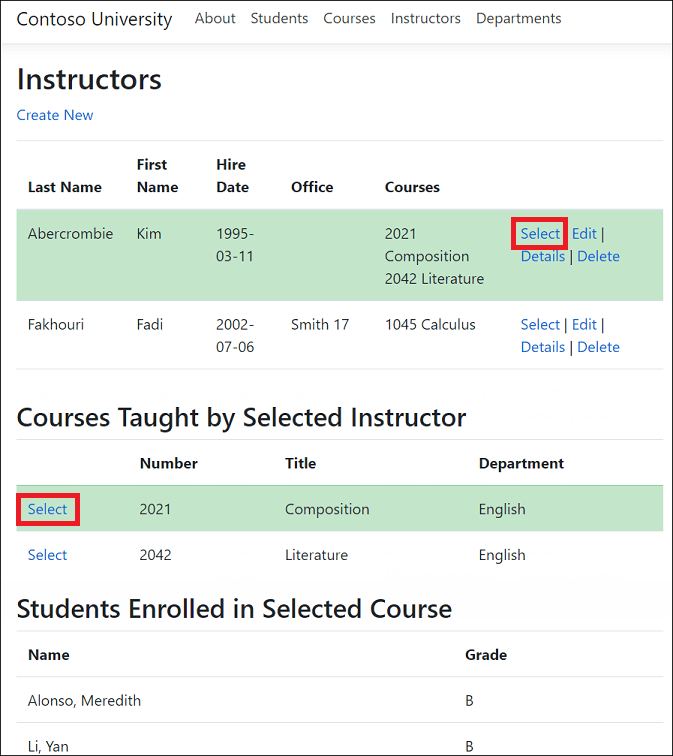Go to the About menu item

point(215,18)
